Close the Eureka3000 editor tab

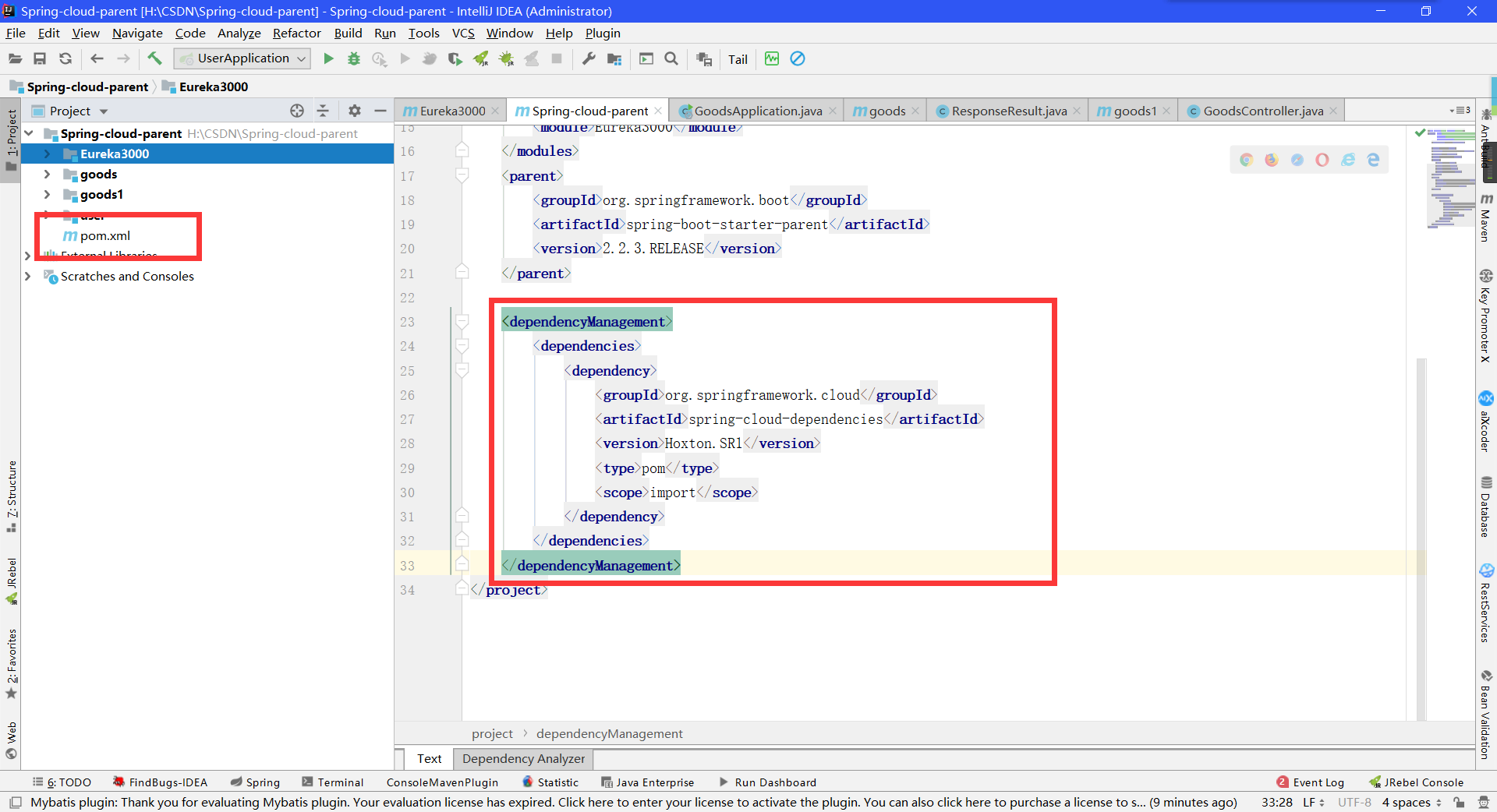click(x=495, y=111)
